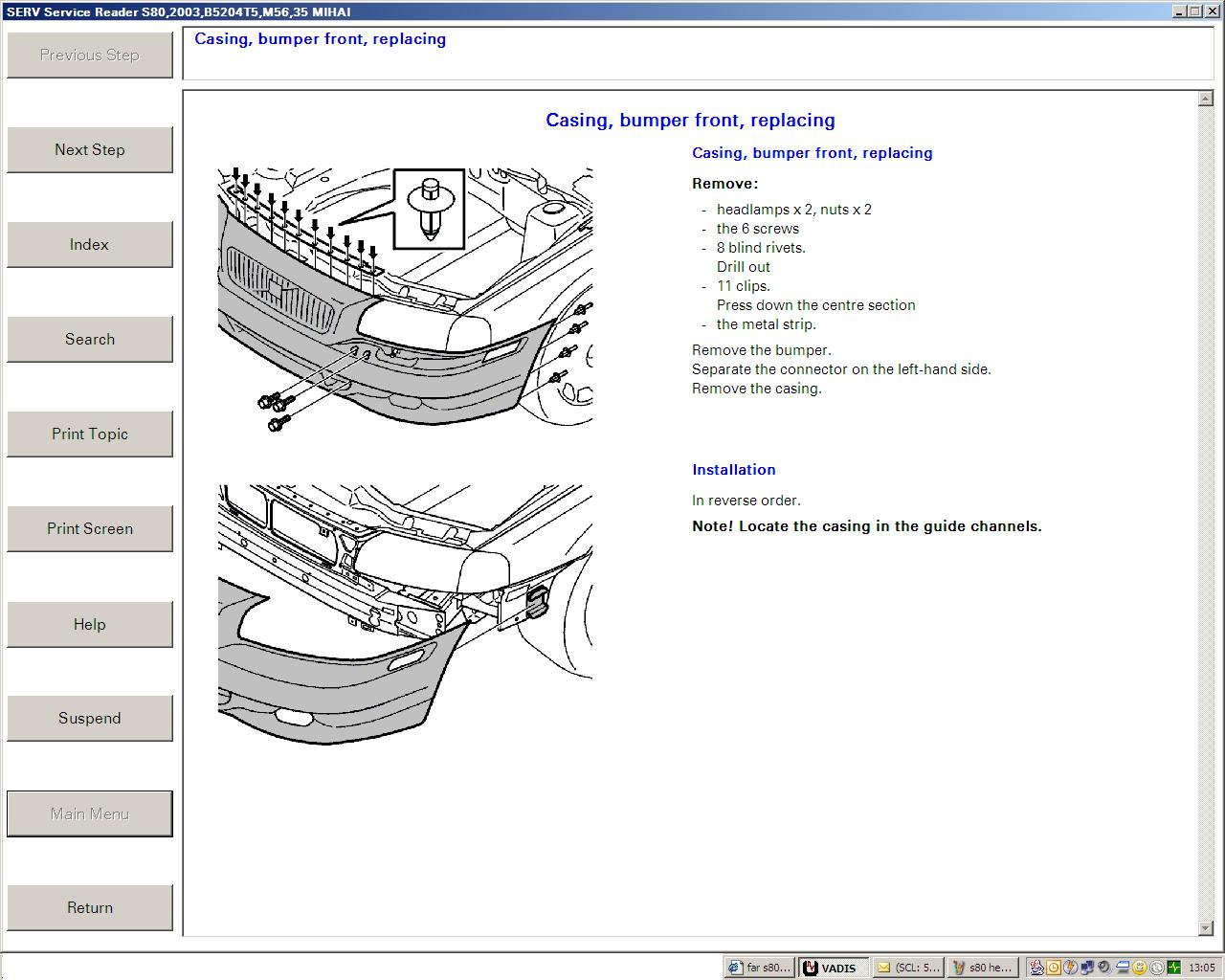Open the 's80 he...' taskbar item

click(x=981, y=968)
